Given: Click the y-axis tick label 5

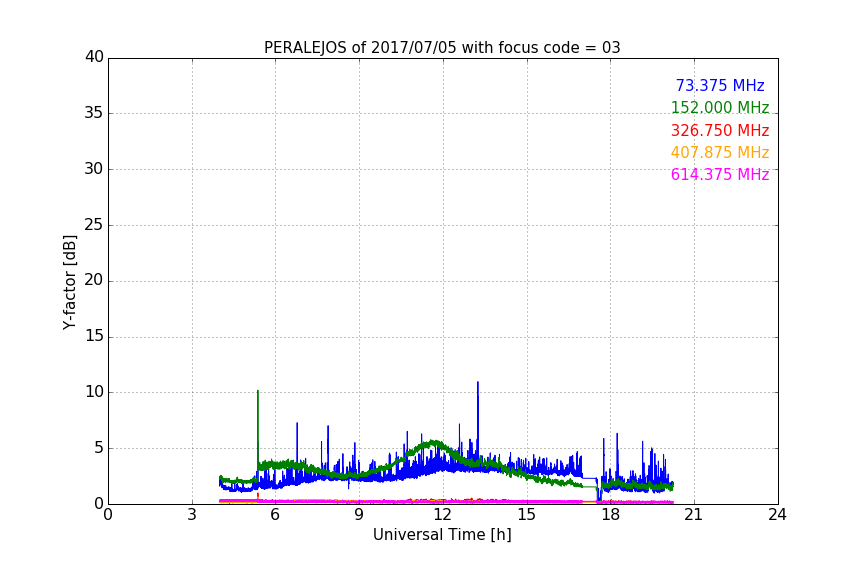Looking at the screenshot, I should [99, 448].
